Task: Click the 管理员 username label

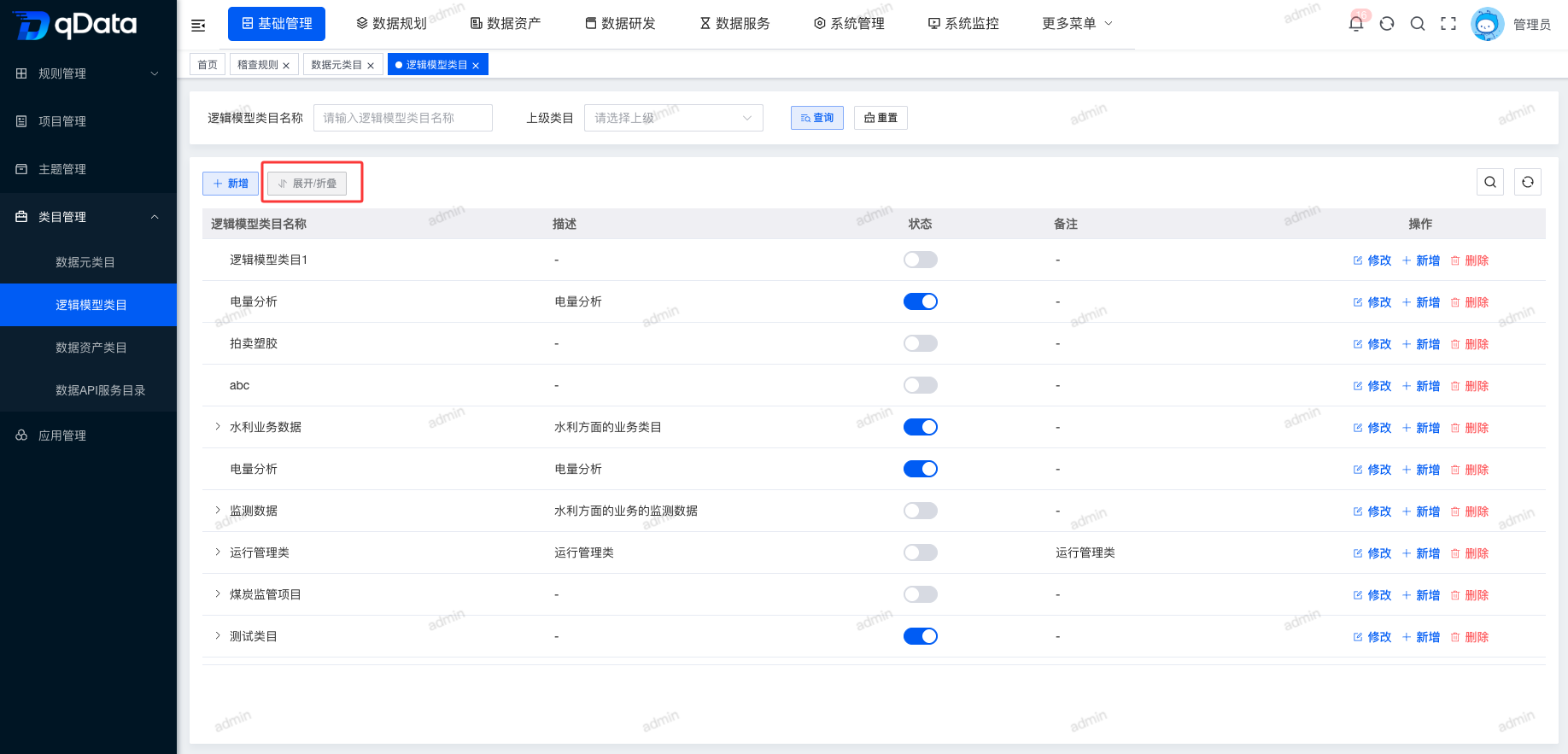Action: (x=1532, y=25)
